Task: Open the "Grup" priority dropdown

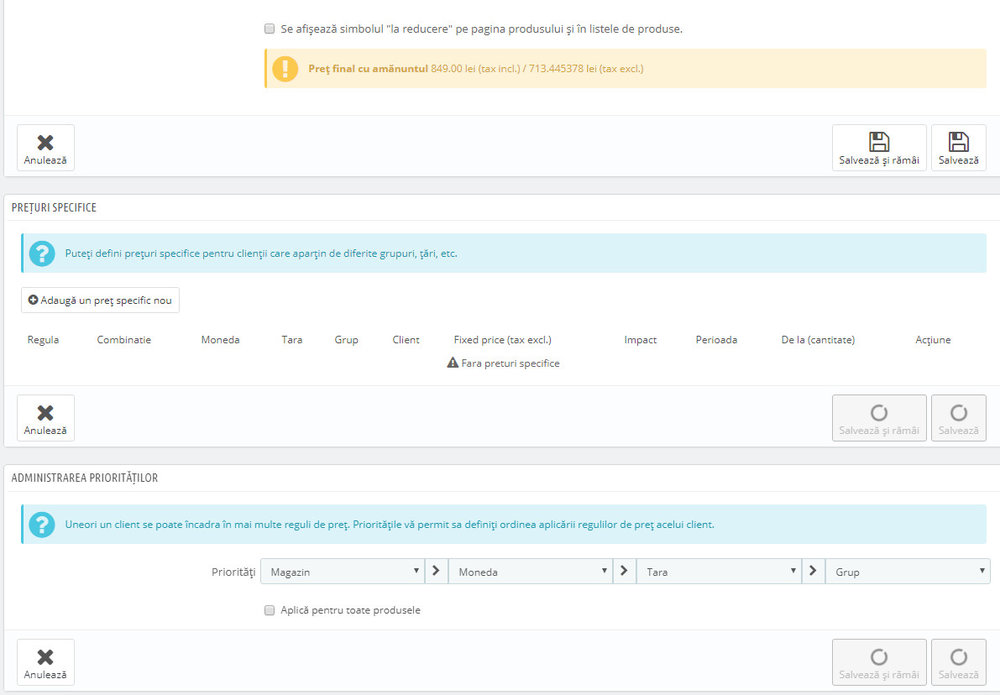Action: click(x=908, y=571)
